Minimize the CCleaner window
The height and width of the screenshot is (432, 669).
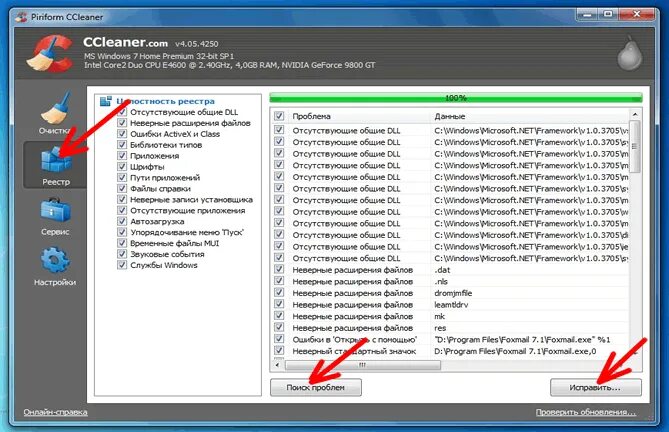click(587, 15)
